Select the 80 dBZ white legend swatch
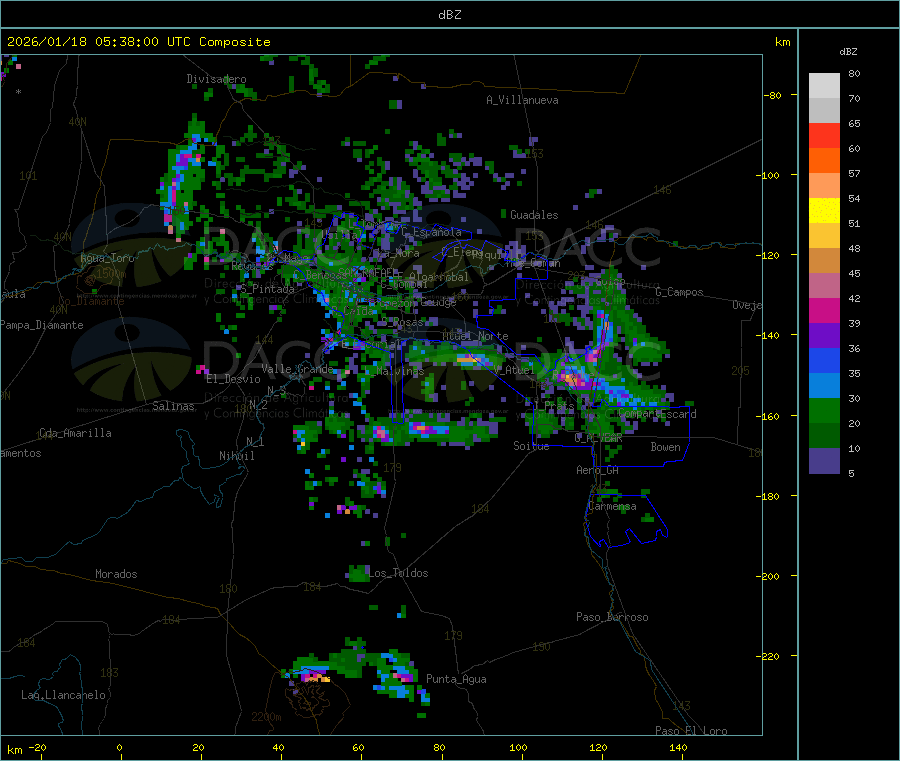The width and height of the screenshot is (900, 761). click(x=824, y=86)
